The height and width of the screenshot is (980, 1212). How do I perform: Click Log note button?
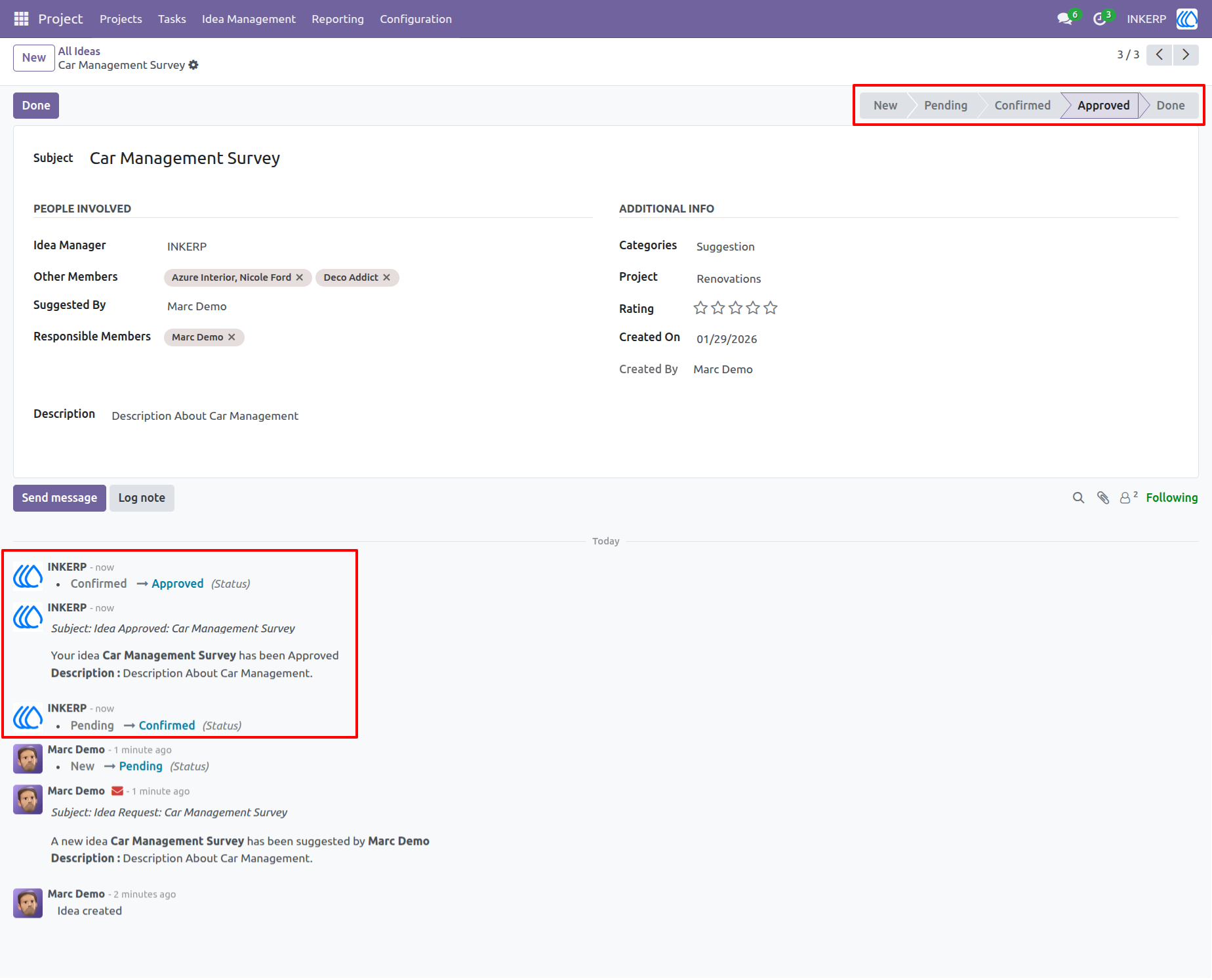(142, 498)
